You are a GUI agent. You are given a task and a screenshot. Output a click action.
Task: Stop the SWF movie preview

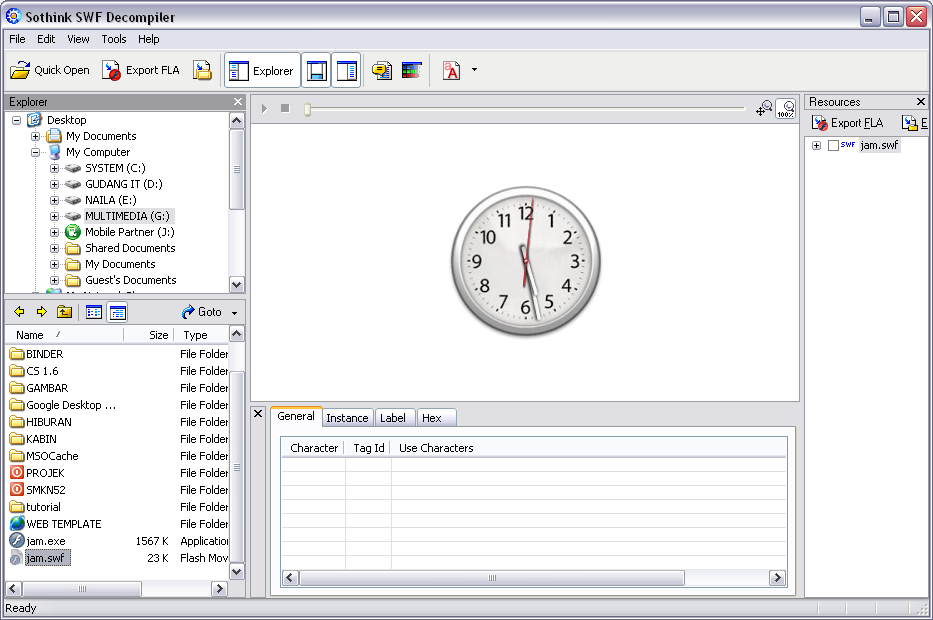pos(286,108)
